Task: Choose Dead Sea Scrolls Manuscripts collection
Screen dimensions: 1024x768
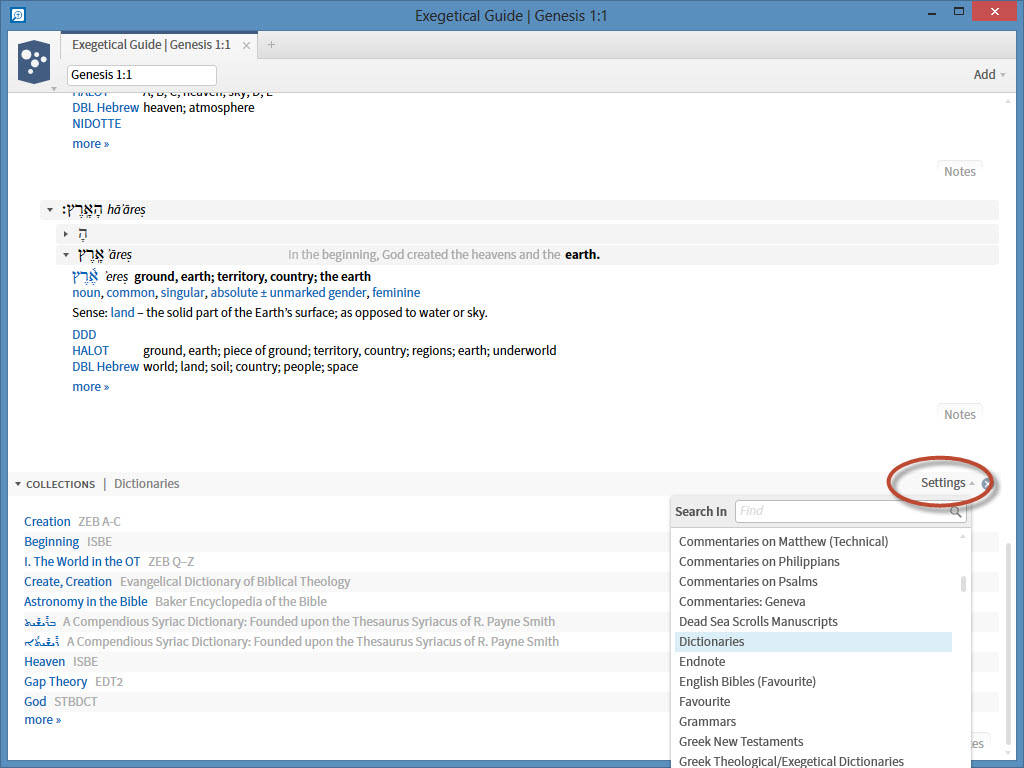Action: pyautogui.click(x=758, y=622)
